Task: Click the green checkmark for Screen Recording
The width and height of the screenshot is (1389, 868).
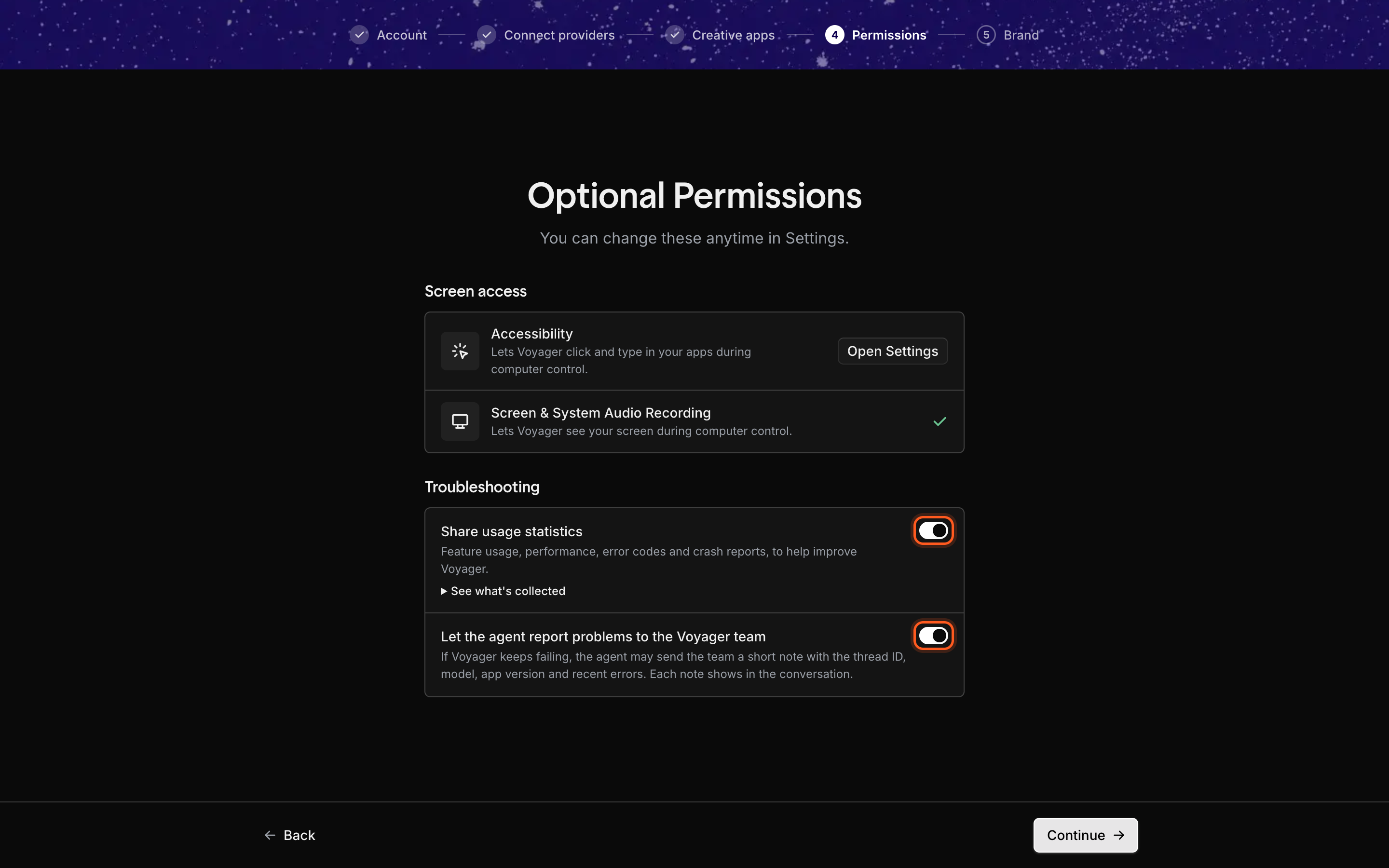Action: 940,421
